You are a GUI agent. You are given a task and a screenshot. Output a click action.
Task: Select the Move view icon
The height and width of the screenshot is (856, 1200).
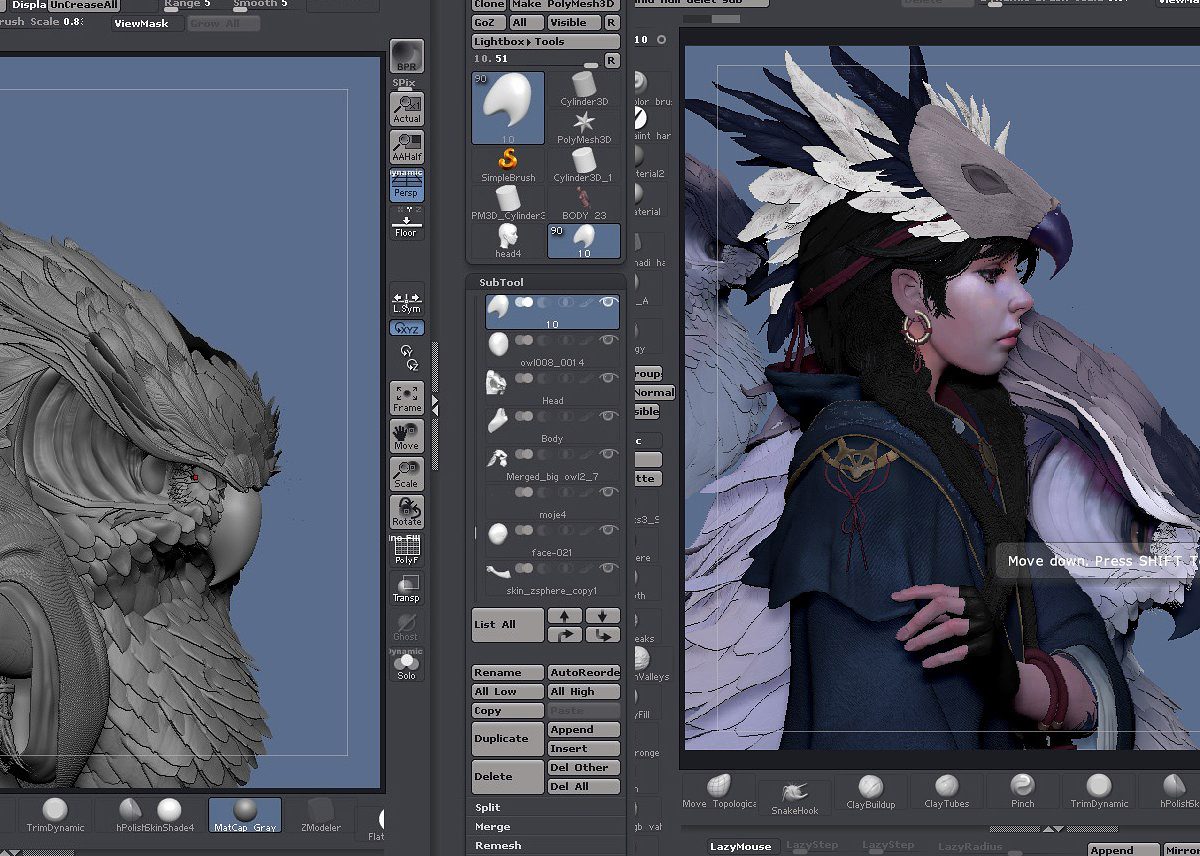point(406,436)
